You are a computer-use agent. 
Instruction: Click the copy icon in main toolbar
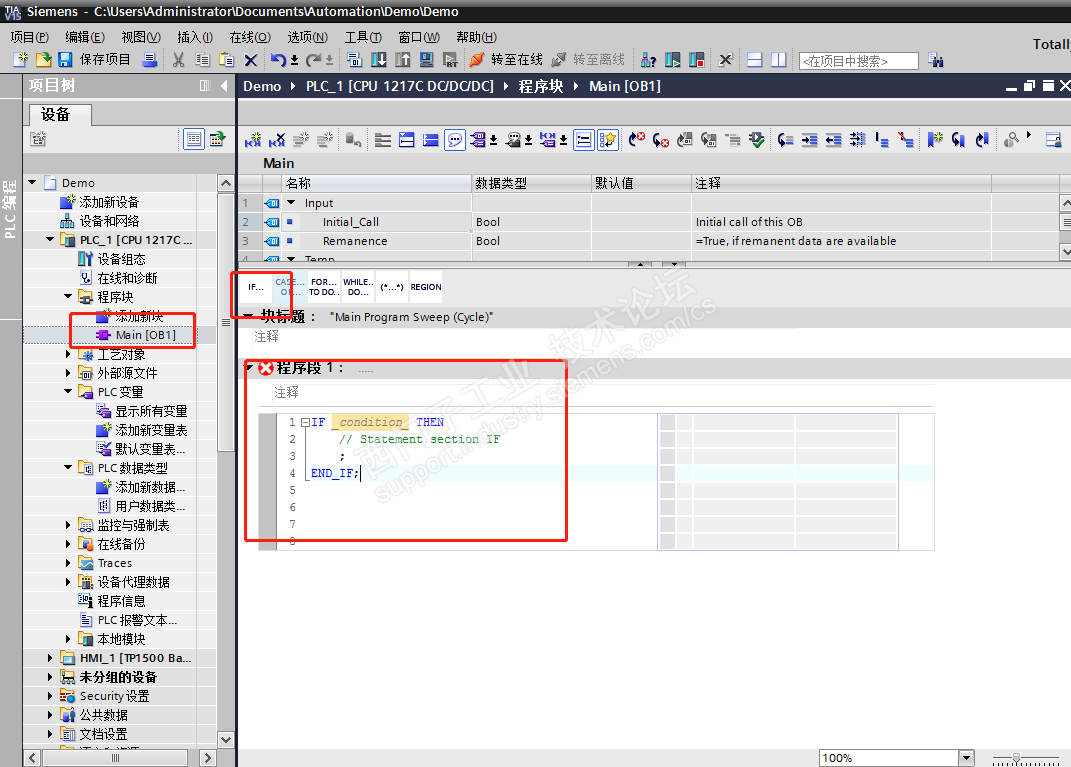tap(202, 60)
